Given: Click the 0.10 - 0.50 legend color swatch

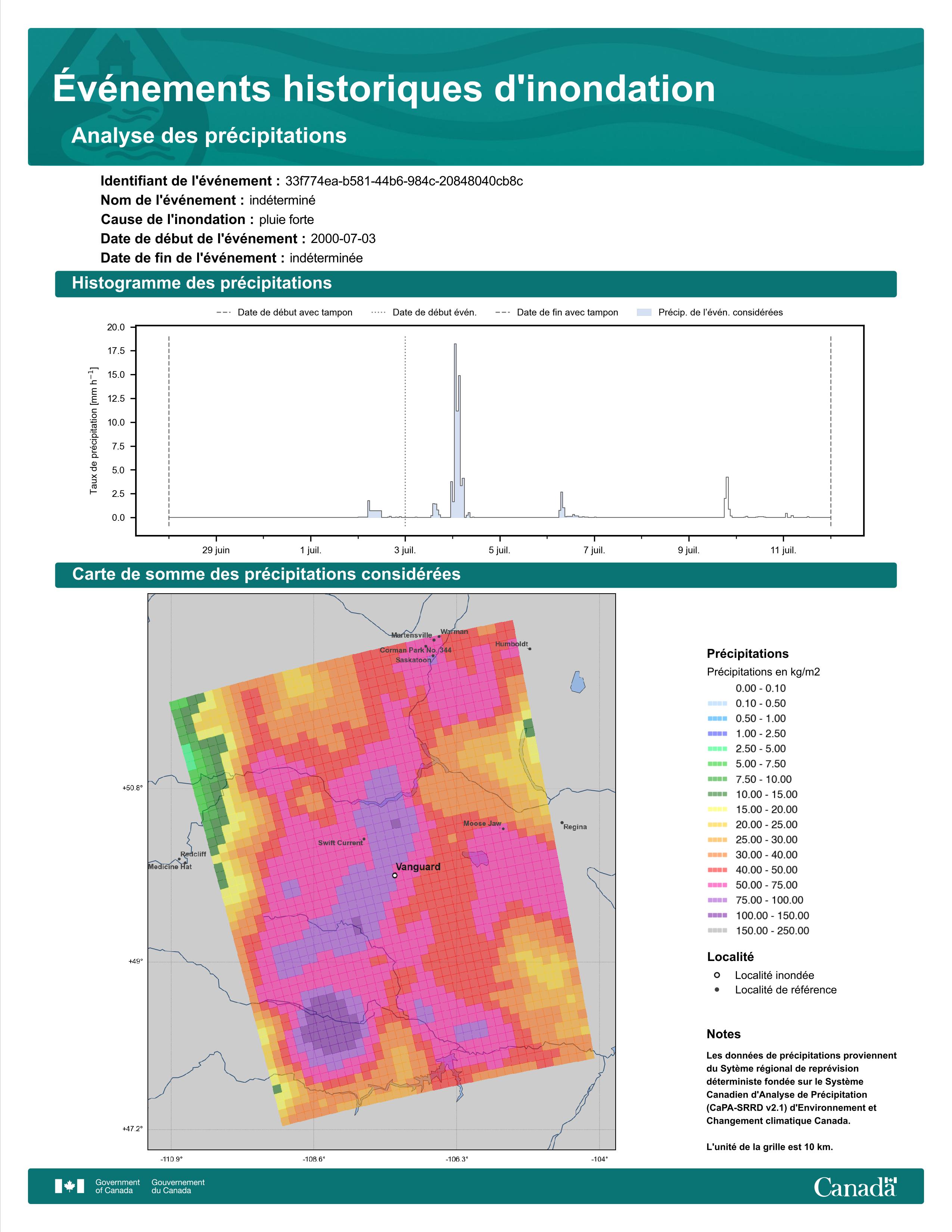Looking at the screenshot, I should tap(717, 703).
